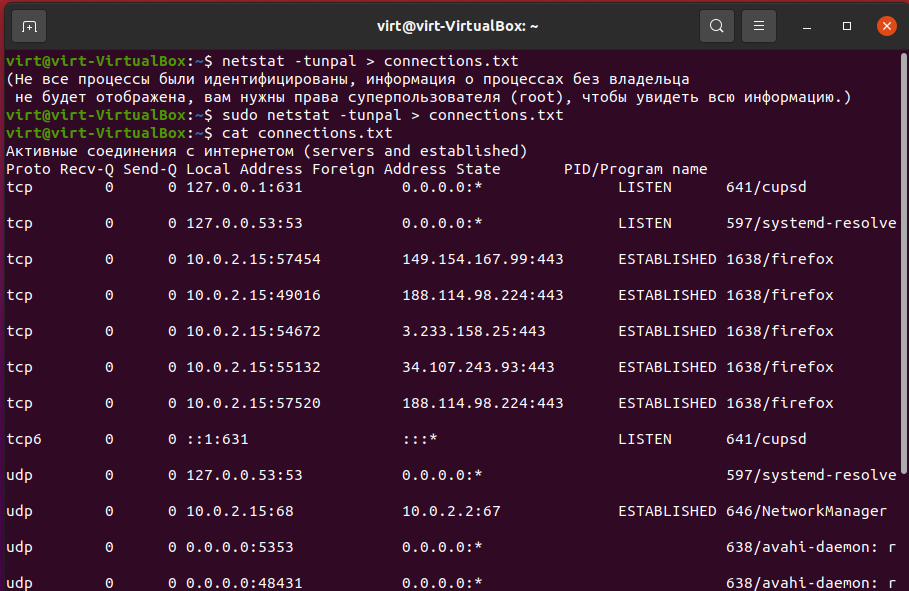This screenshot has width=909, height=591.
Task: Click local address 0.0.0.0:5353
Action: coord(239,547)
